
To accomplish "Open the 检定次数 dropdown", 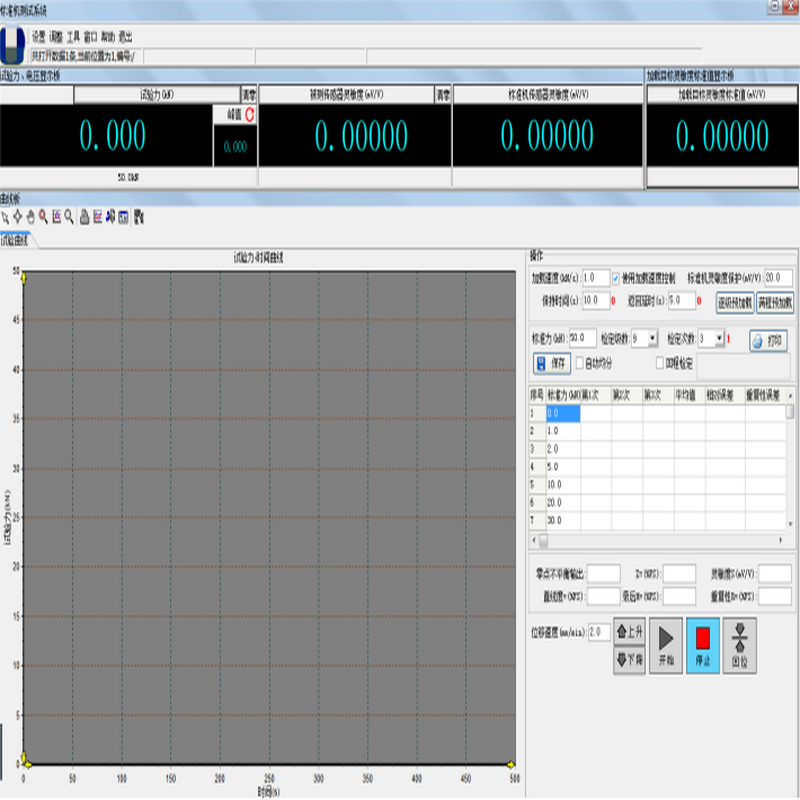I will click(x=718, y=339).
